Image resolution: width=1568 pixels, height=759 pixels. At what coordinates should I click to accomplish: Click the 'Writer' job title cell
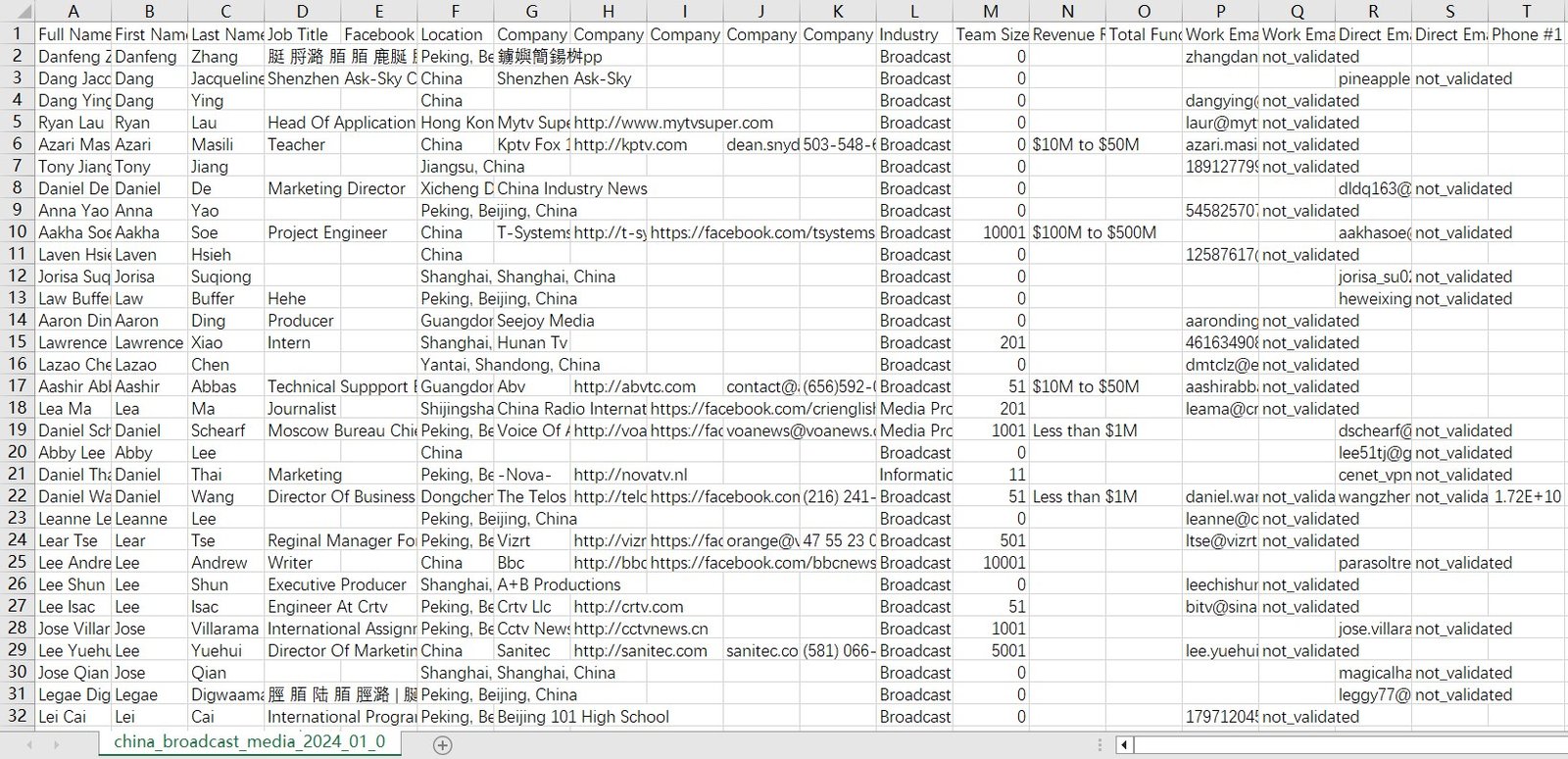[302, 563]
